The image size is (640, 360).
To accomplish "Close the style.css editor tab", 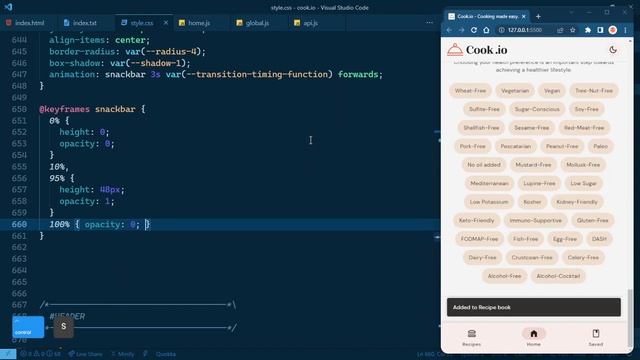I will (x=165, y=23).
